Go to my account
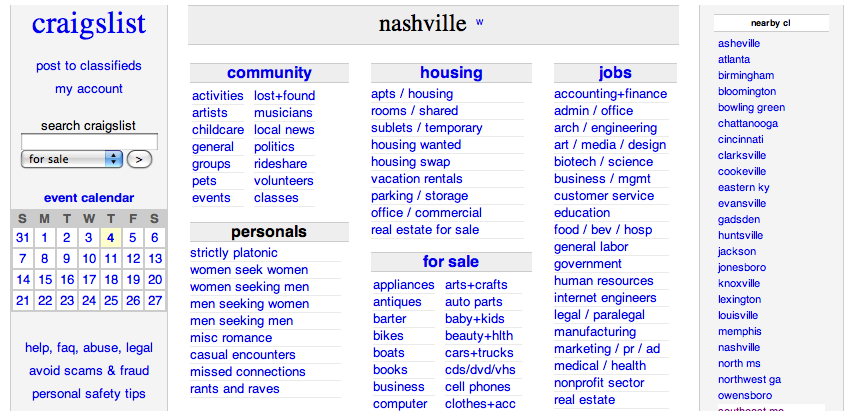This screenshot has width=853, height=411. [x=89, y=89]
